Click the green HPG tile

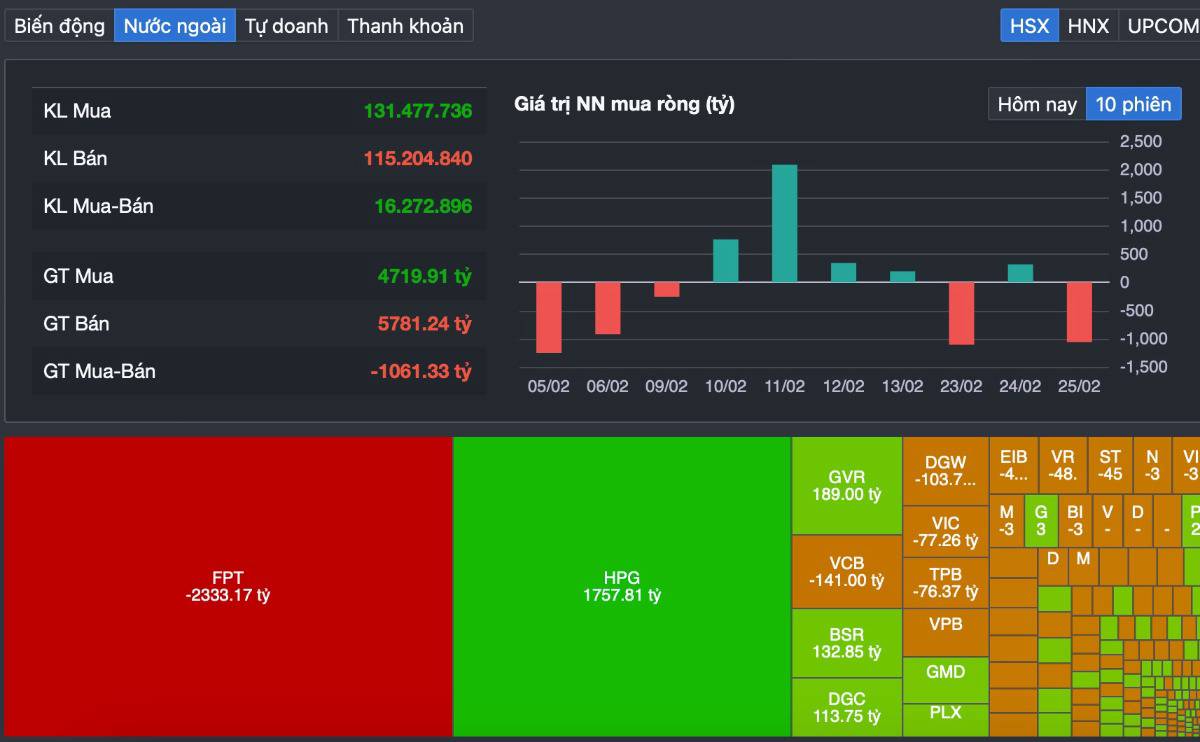[x=620, y=585]
